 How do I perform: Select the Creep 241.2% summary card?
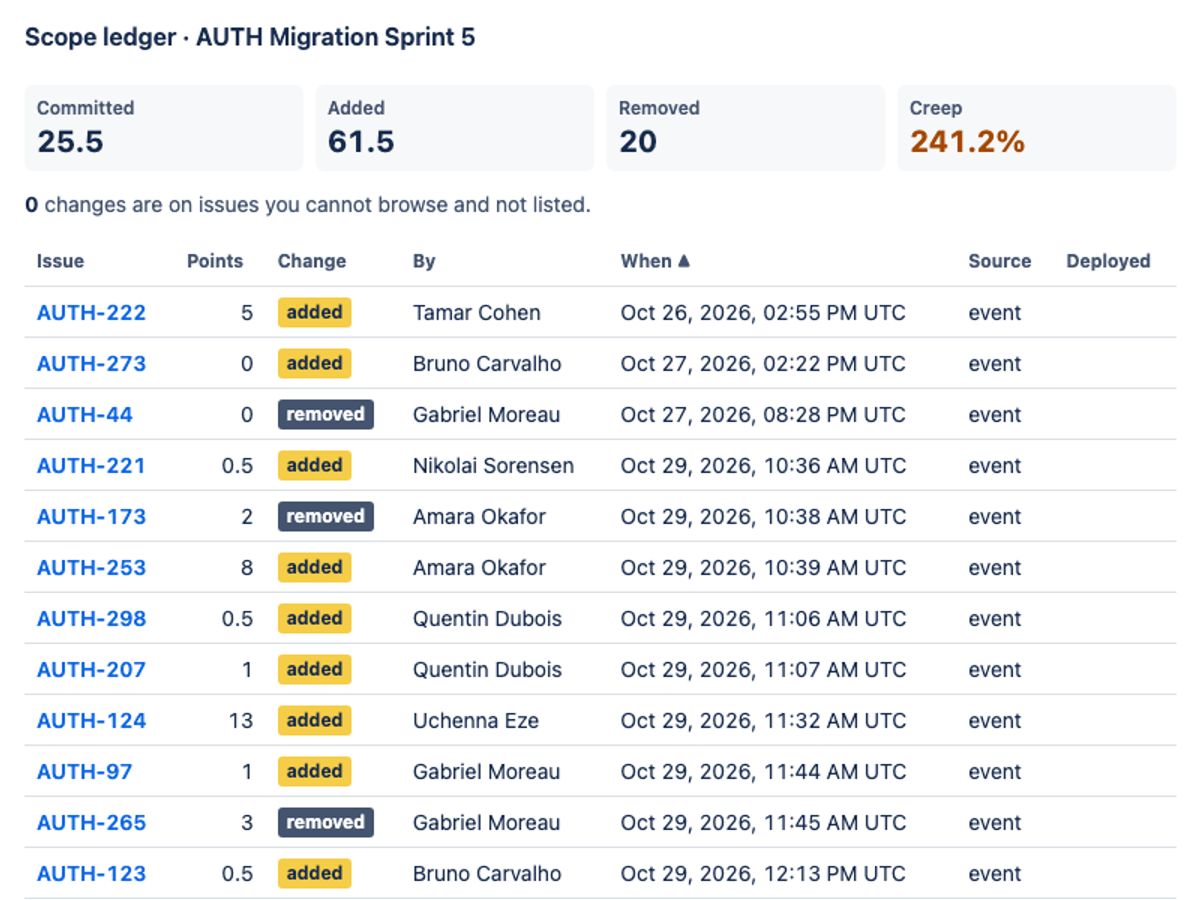click(1037, 128)
